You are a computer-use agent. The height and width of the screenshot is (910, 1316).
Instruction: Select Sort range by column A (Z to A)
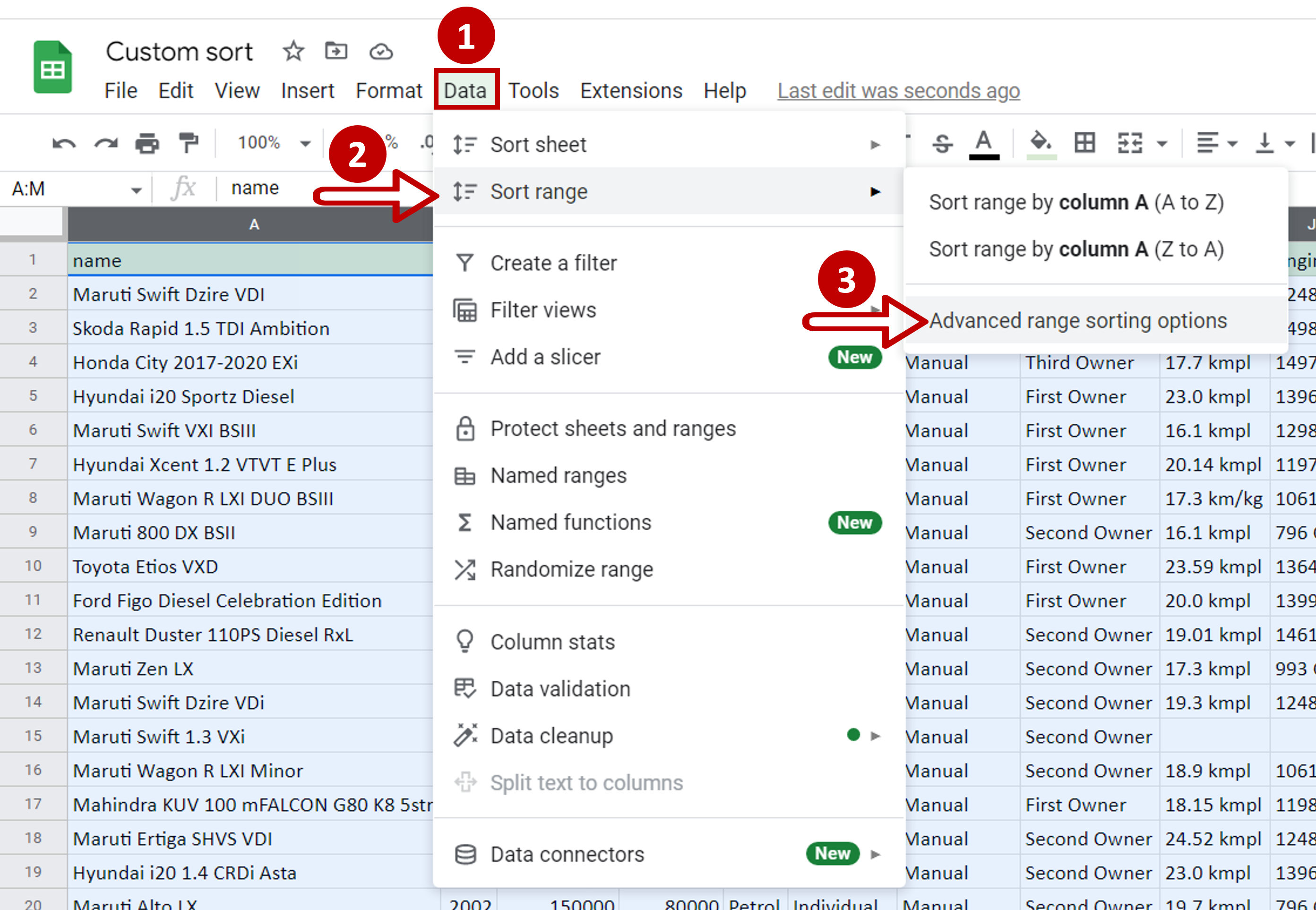(1095, 249)
